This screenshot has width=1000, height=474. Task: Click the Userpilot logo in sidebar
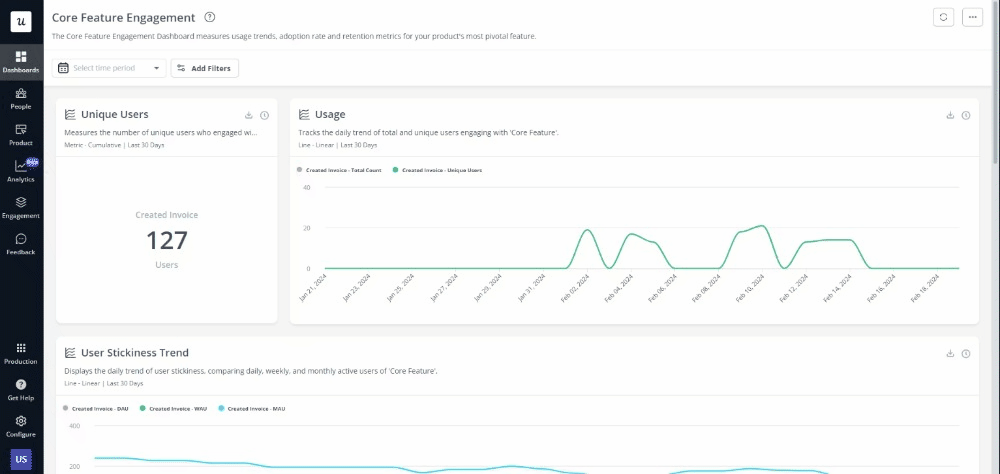[x=21, y=21]
